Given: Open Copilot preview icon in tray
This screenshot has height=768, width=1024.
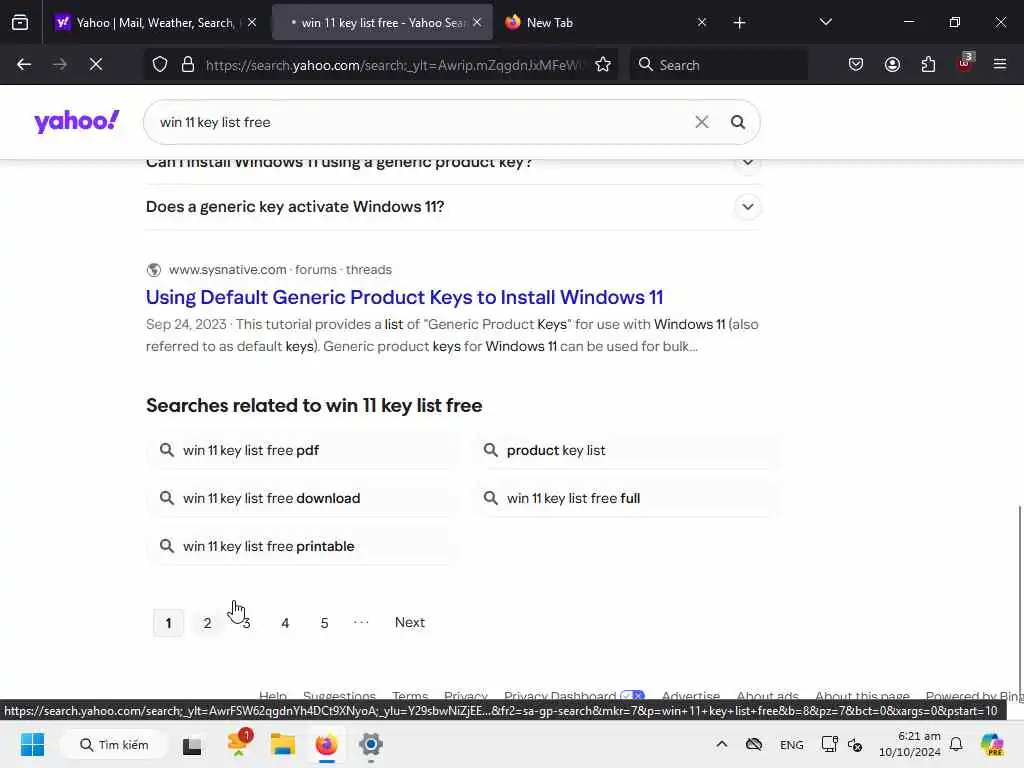Looking at the screenshot, I should (992, 744).
